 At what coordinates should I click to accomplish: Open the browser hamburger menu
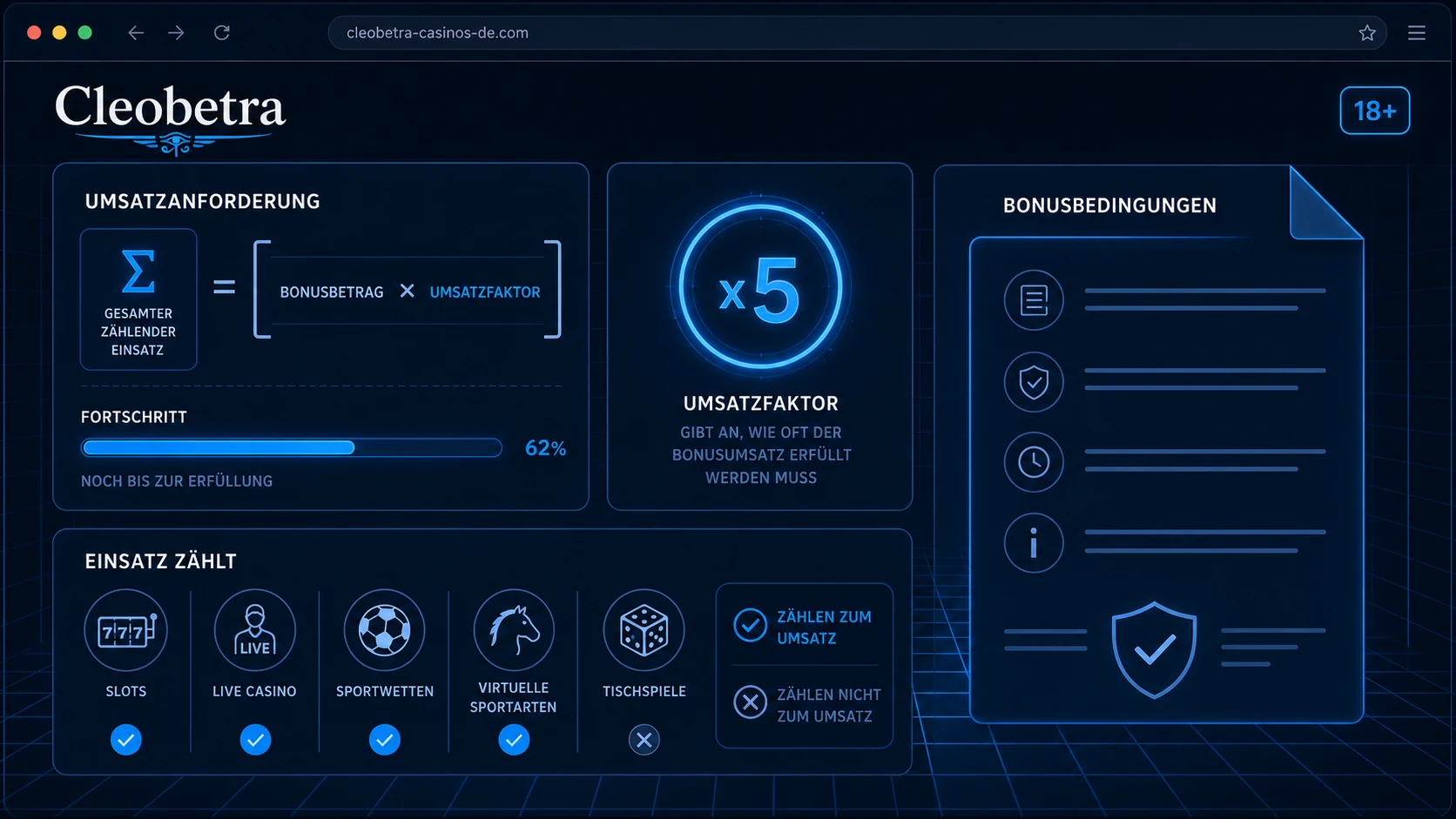[1417, 32]
